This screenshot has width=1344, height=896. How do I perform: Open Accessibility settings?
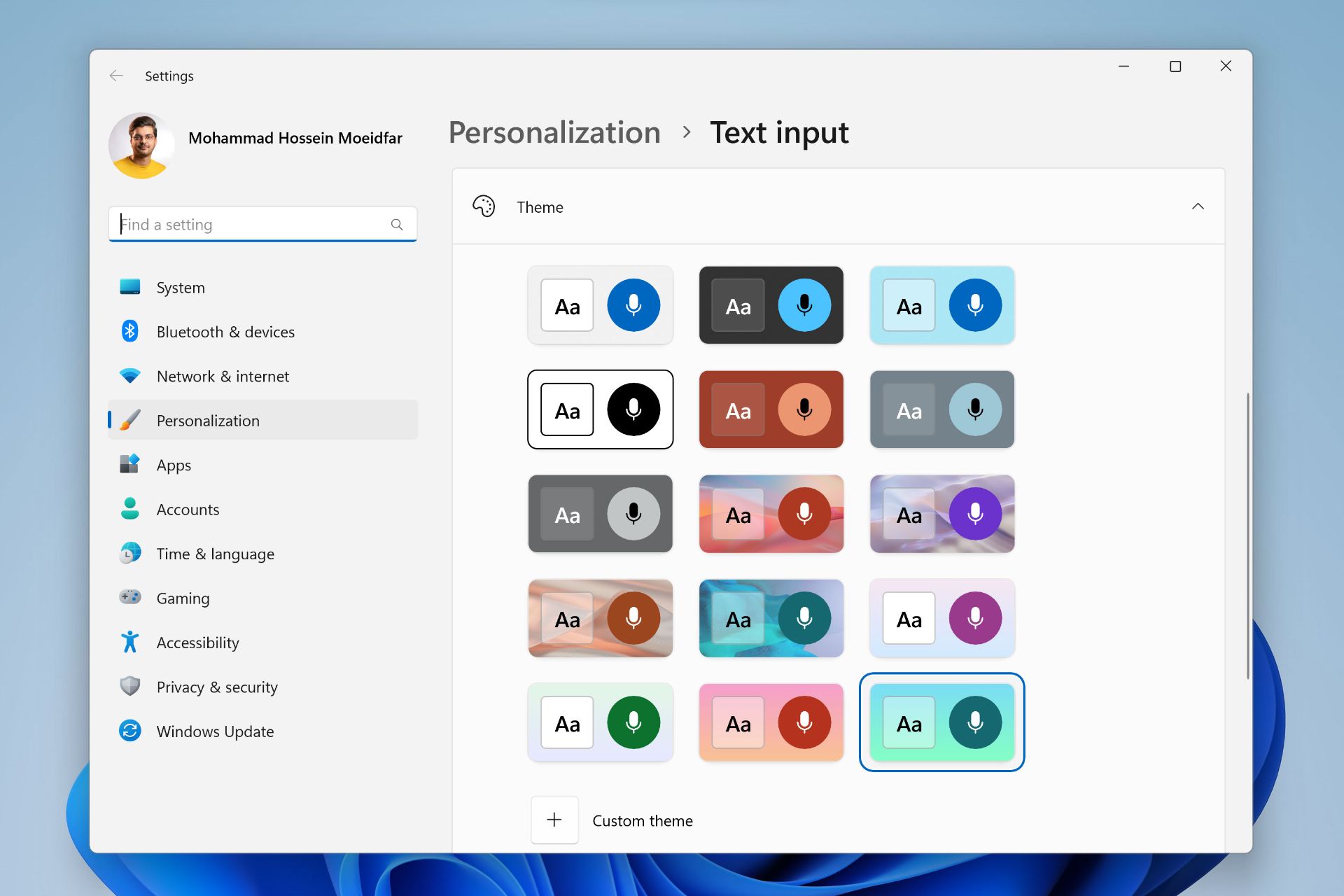pyautogui.click(x=262, y=643)
